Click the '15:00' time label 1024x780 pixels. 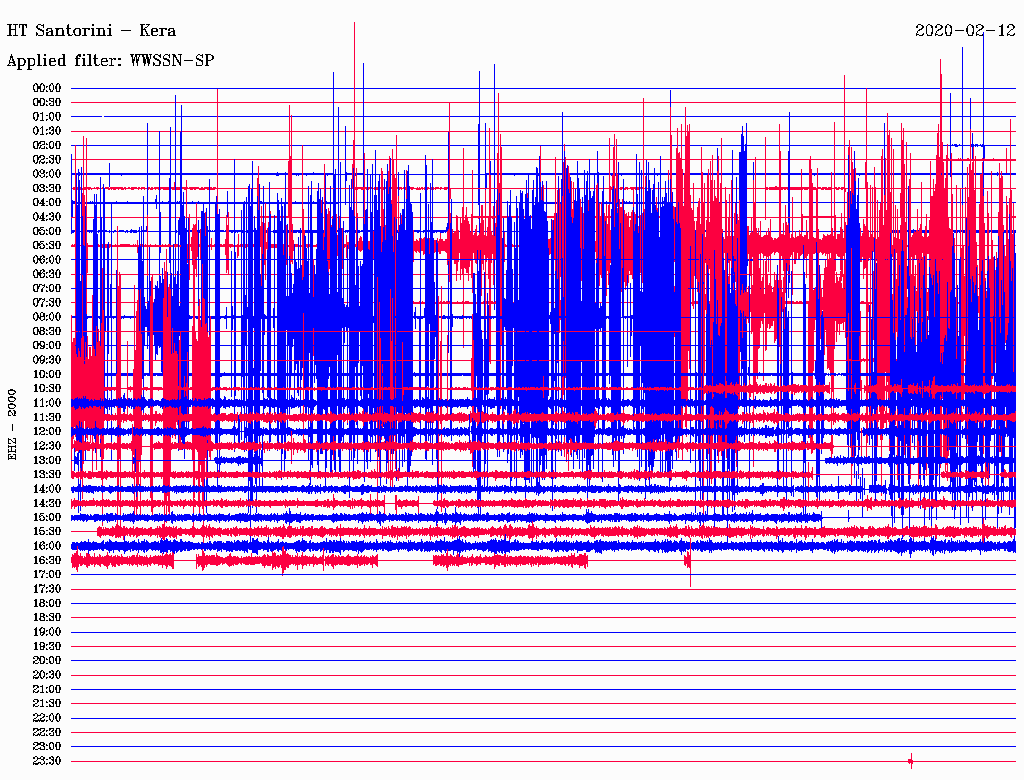click(x=47, y=517)
